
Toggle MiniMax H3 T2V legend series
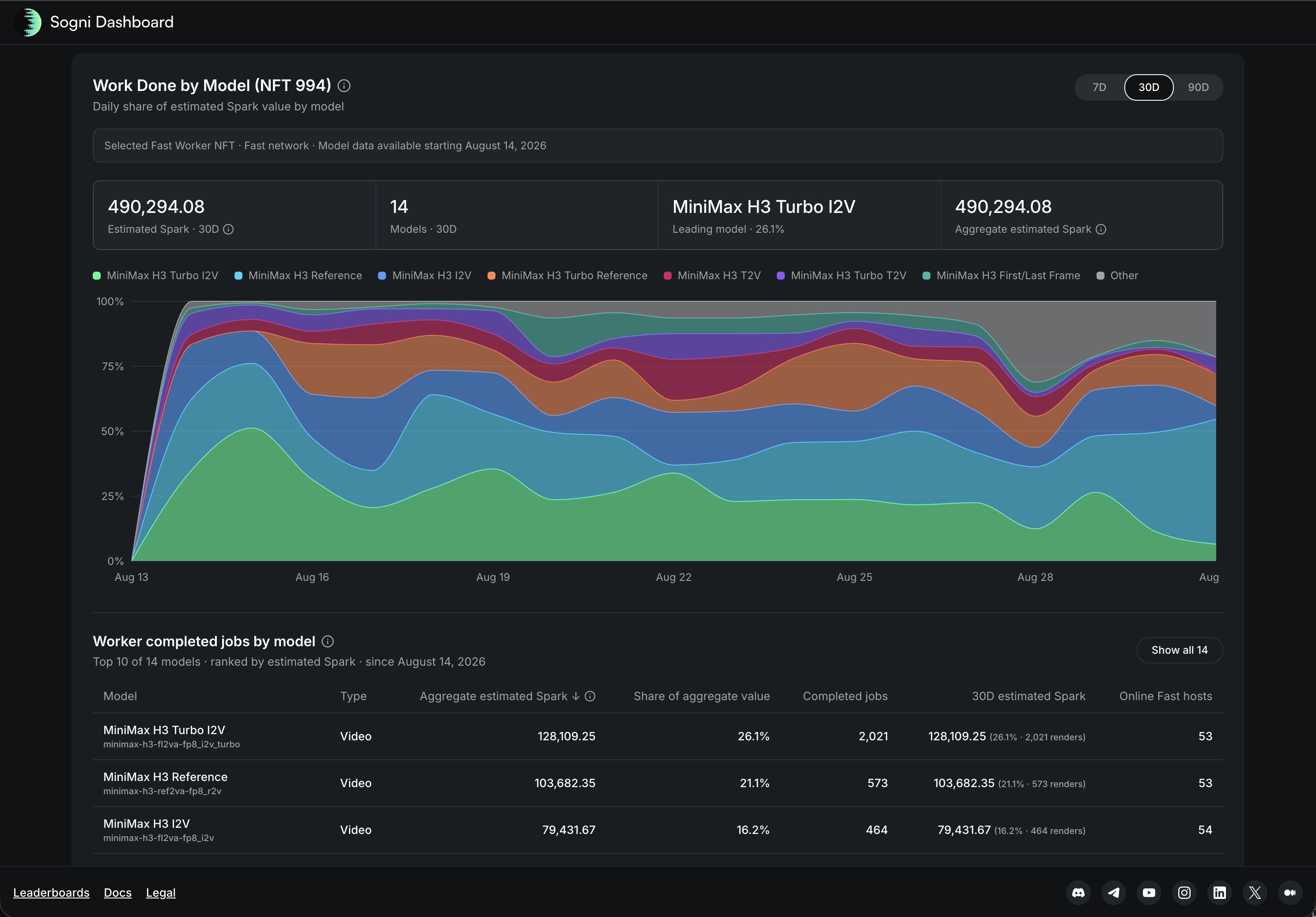point(712,276)
